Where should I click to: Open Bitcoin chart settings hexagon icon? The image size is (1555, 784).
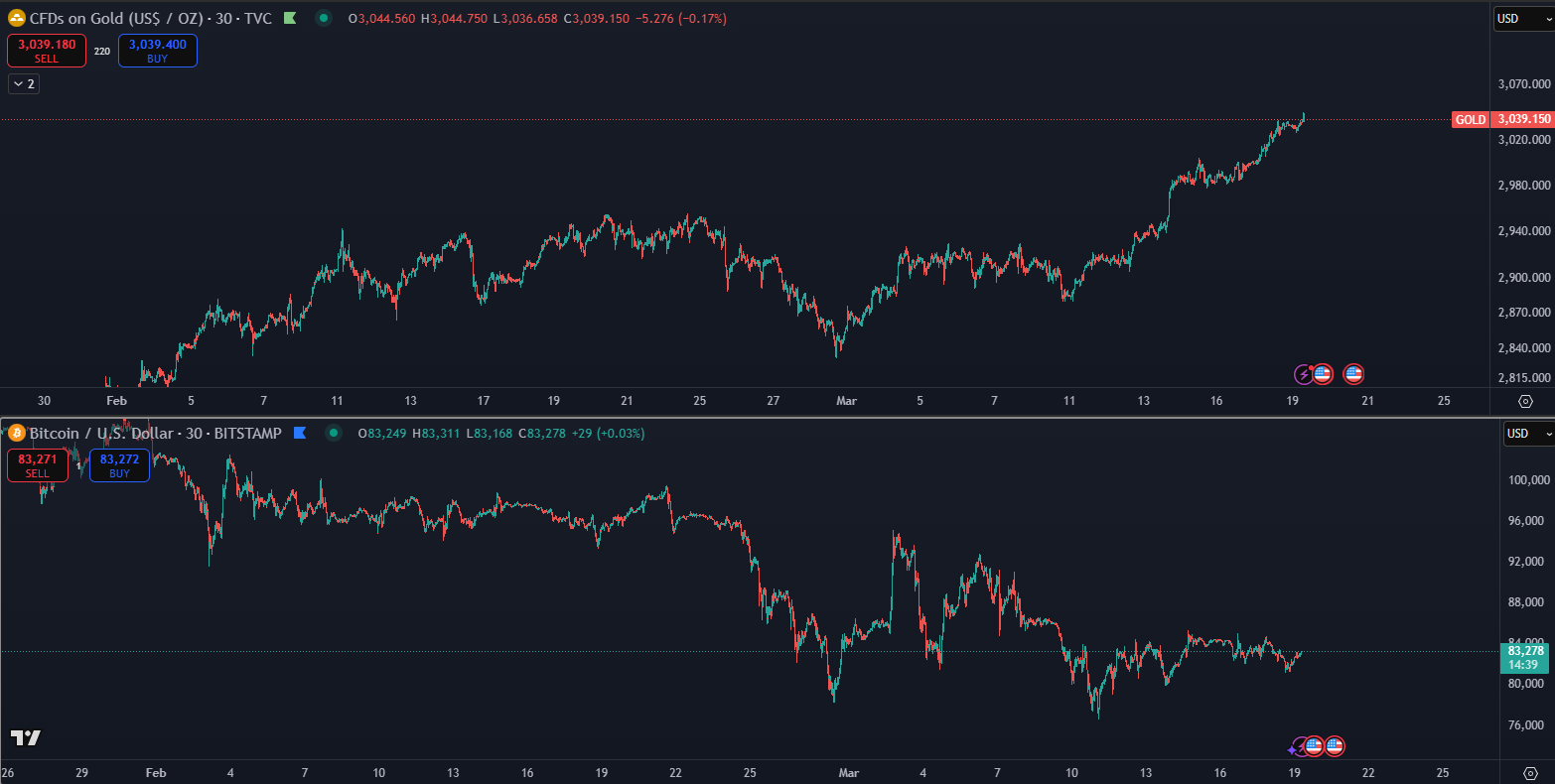[x=1529, y=773]
